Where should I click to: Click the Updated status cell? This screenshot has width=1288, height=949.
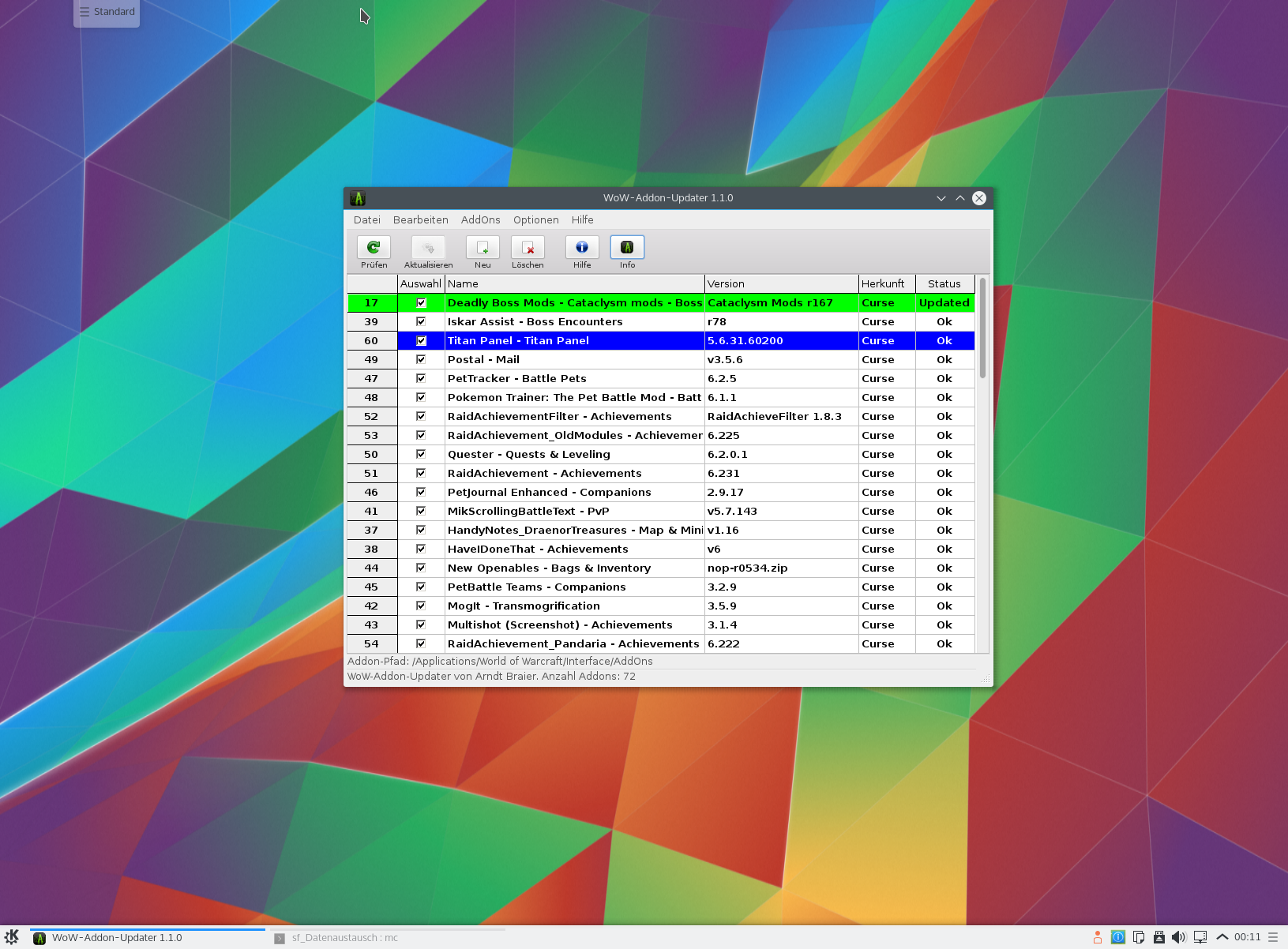(944, 302)
